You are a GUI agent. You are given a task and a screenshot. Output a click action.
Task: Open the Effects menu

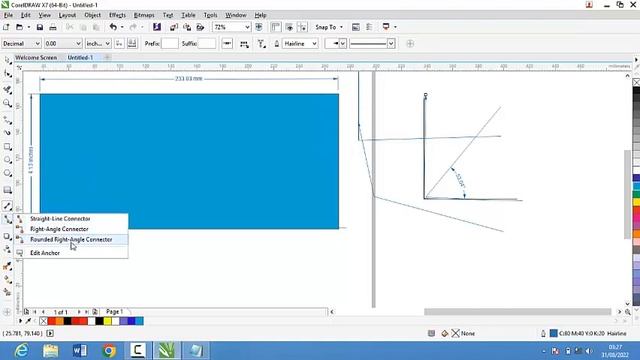point(117,15)
